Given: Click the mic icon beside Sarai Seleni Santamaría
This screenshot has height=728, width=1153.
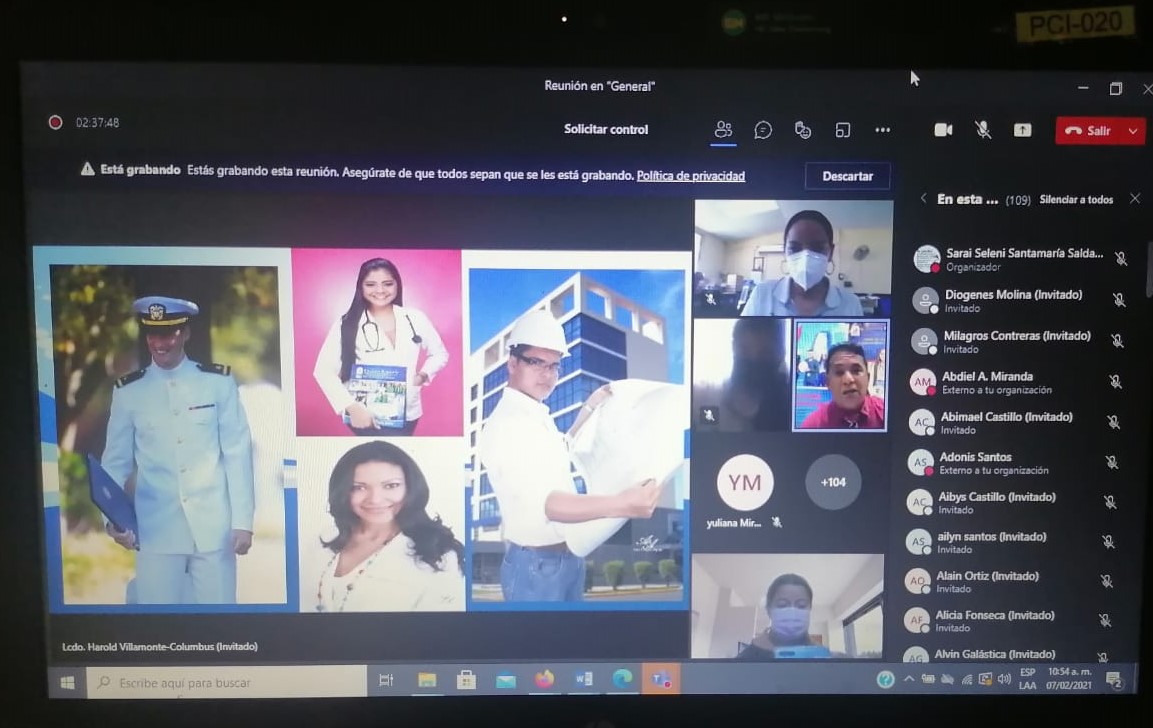Looking at the screenshot, I should pos(1121,259).
